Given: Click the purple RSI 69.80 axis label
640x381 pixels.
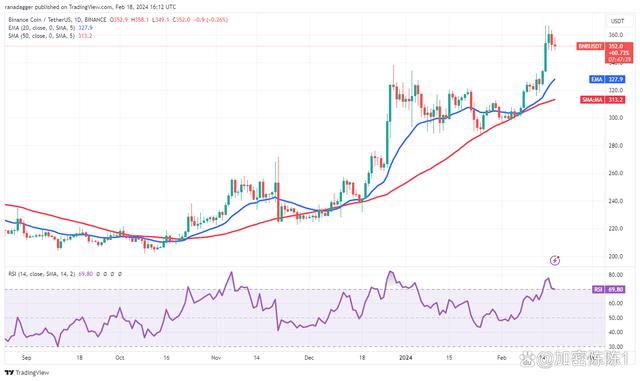Looking at the screenshot, I should tap(609, 290).
